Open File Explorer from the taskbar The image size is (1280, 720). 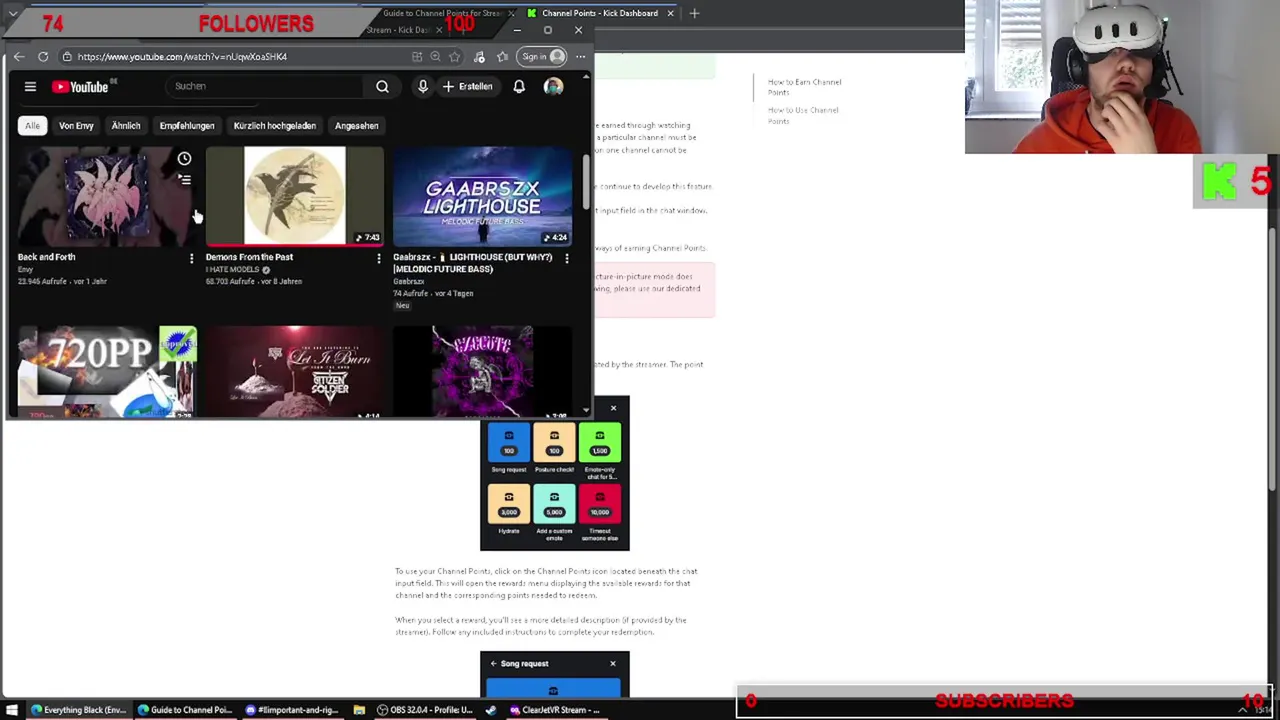359,710
